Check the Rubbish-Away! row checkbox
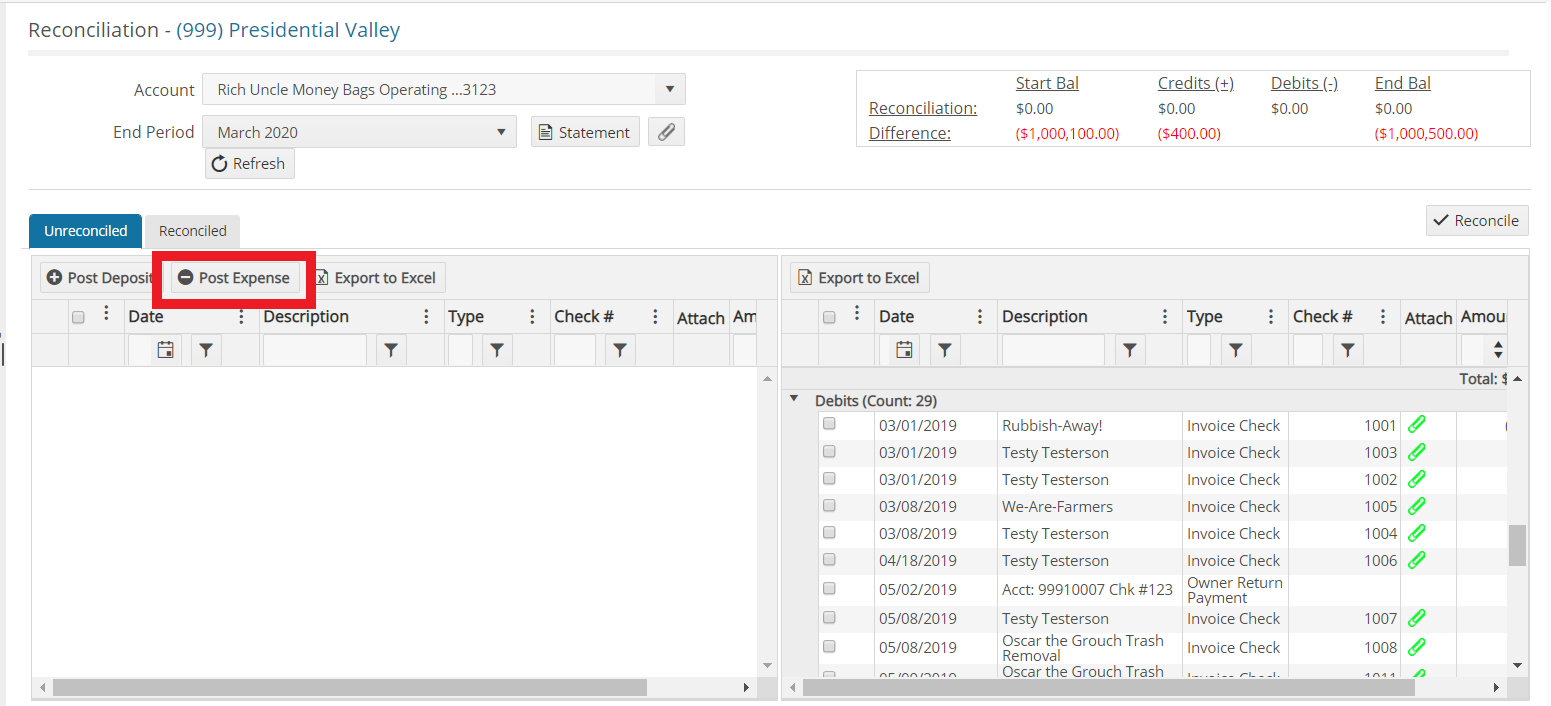 click(x=829, y=424)
